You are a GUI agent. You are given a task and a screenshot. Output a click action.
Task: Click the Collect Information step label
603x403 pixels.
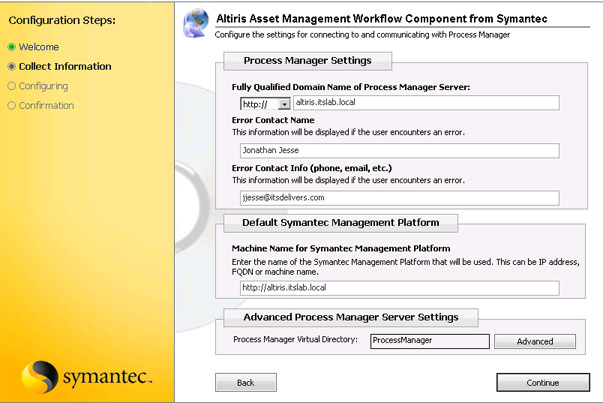(65, 67)
